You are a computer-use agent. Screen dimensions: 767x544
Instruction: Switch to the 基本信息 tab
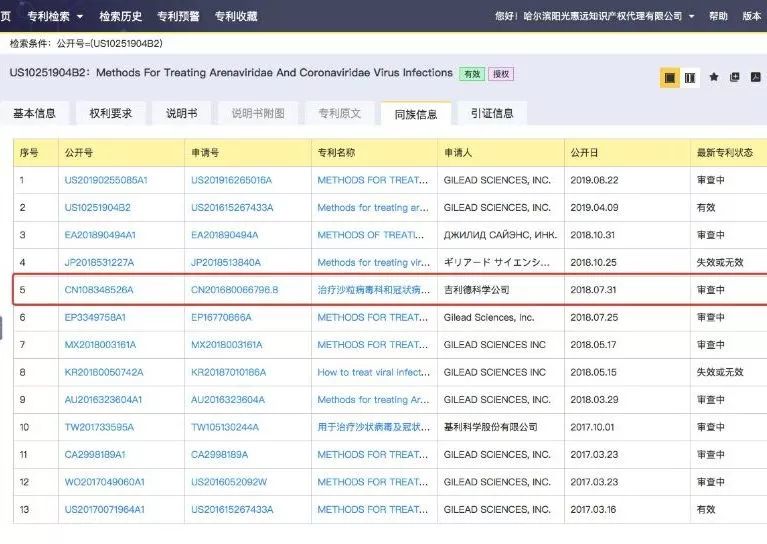[x=34, y=113]
